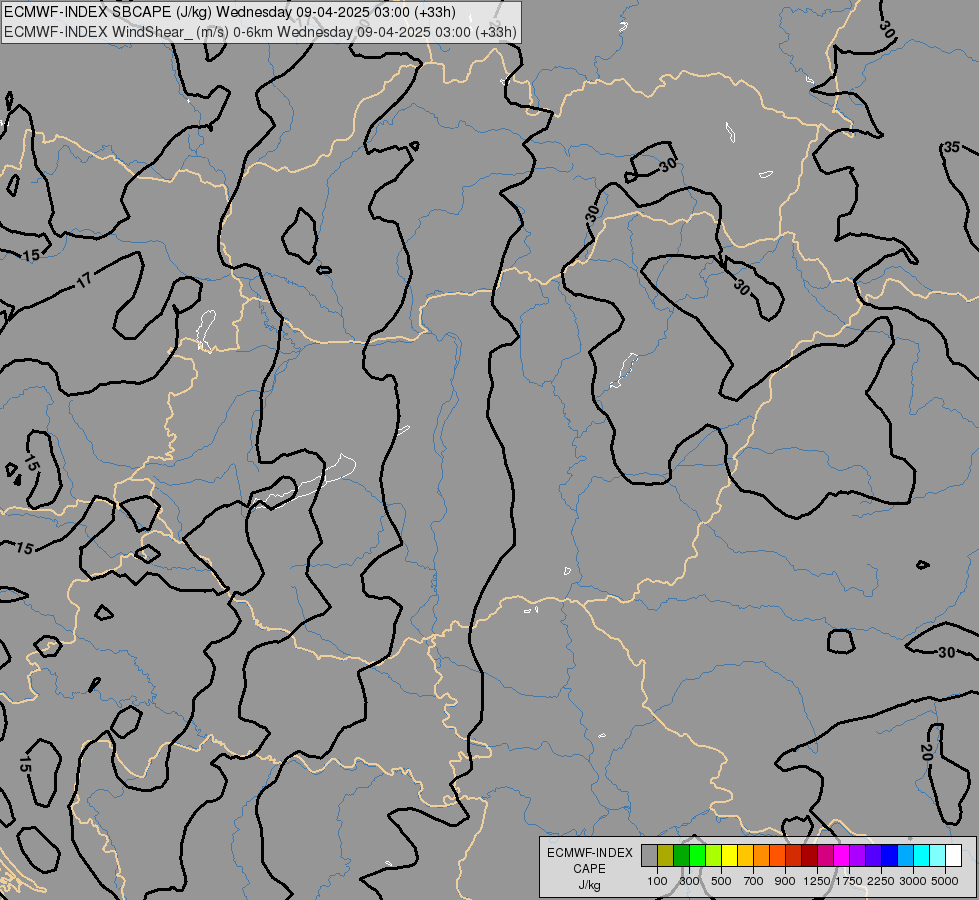979x900 pixels.
Task: Click the legend value 2250
Action: click(881, 881)
